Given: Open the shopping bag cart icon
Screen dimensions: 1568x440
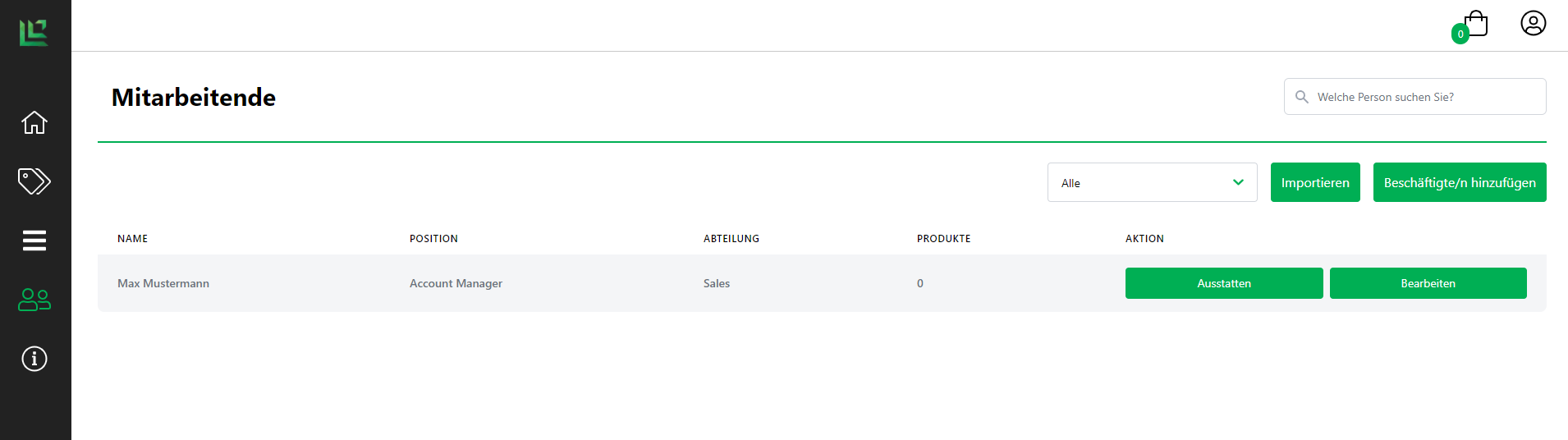Looking at the screenshot, I should click(x=1477, y=23).
